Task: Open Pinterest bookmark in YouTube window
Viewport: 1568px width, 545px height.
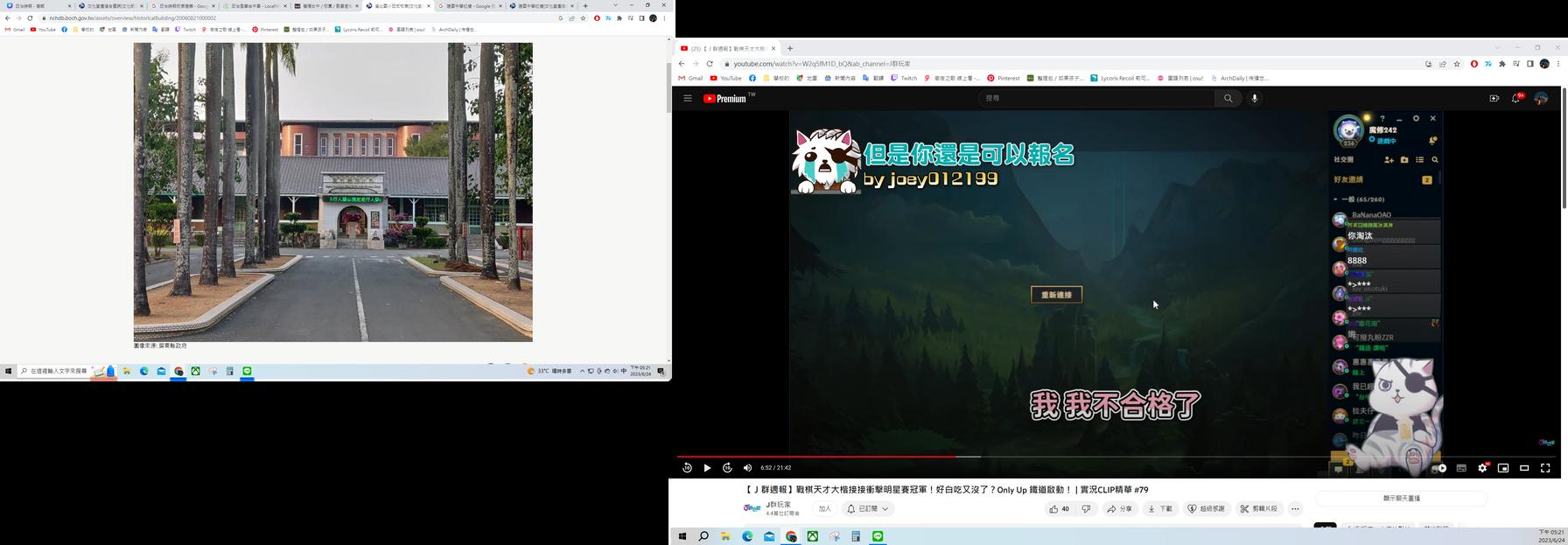Action: pos(1003,78)
